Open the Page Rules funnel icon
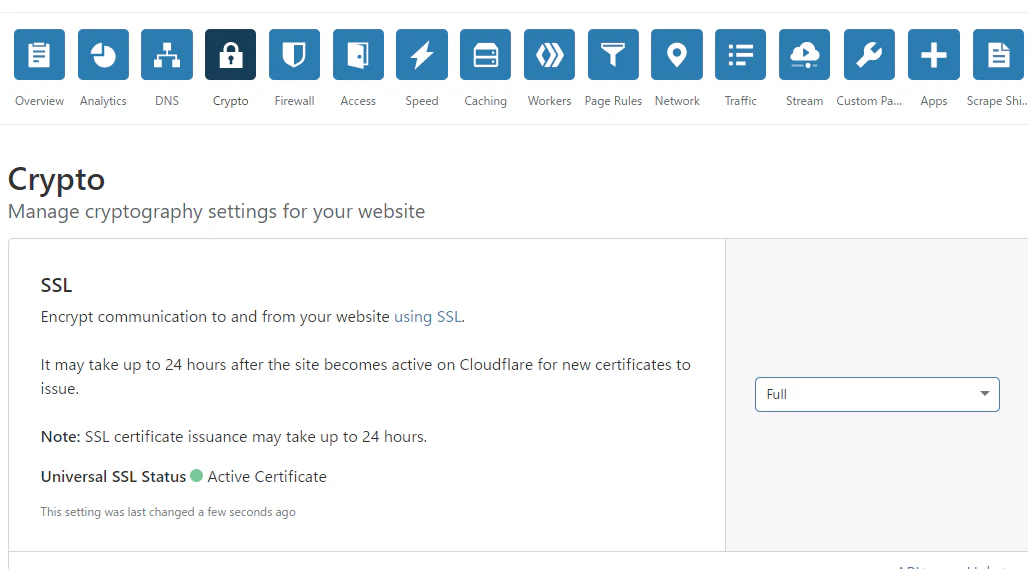1028x569 pixels. click(x=613, y=54)
